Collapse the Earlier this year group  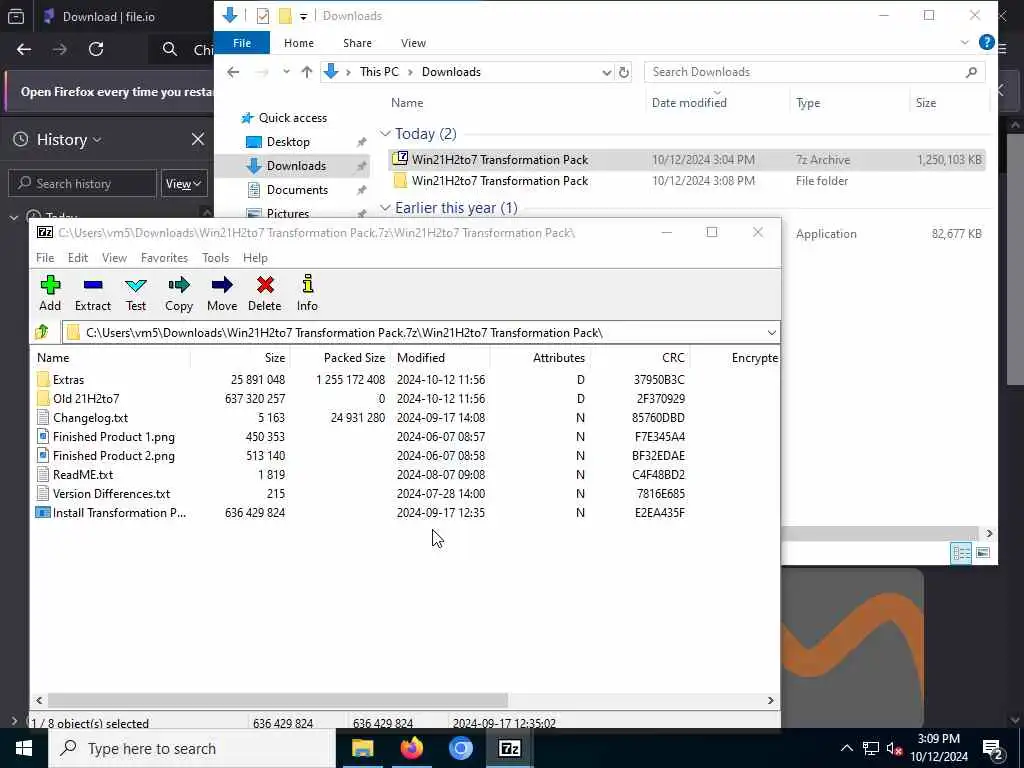click(x=385, y=208)
